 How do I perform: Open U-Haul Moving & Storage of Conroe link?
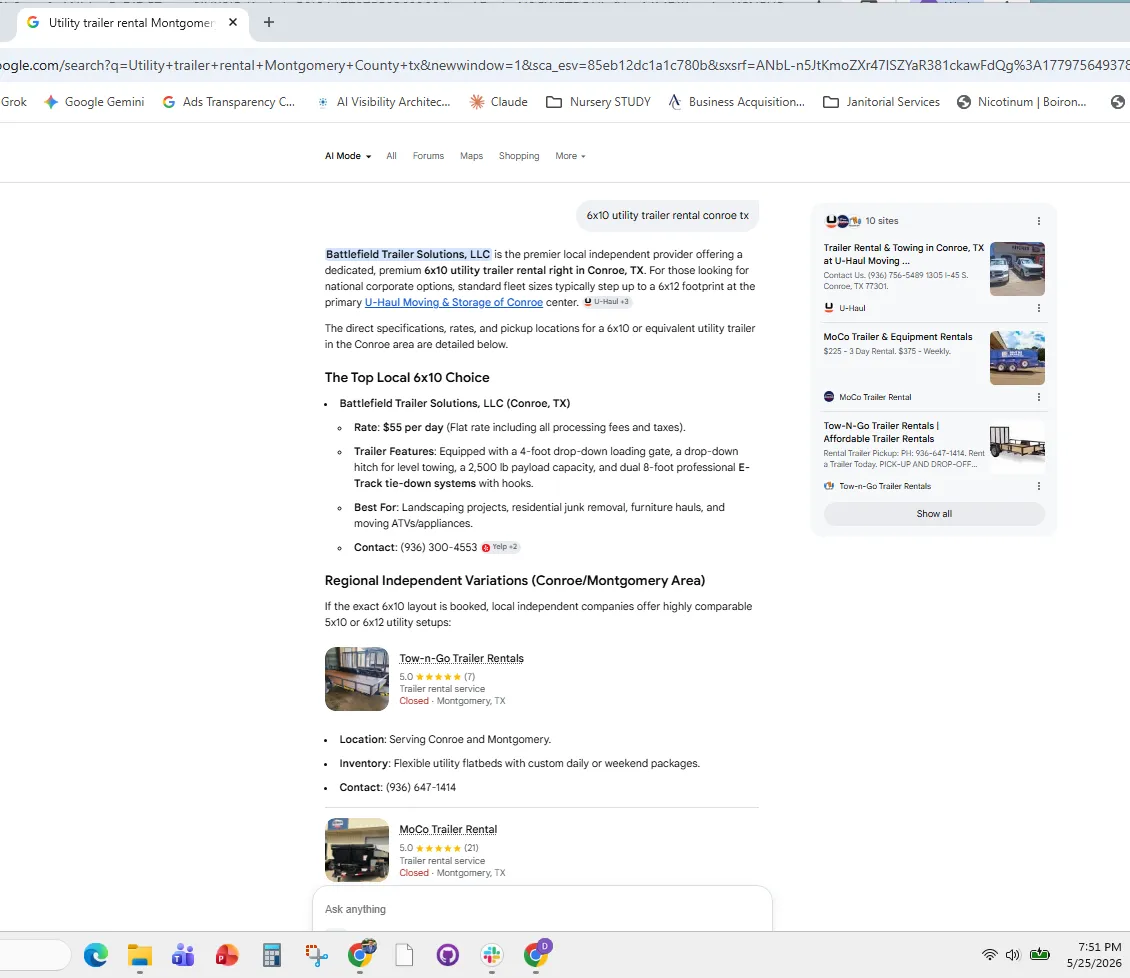coord(453,302)
